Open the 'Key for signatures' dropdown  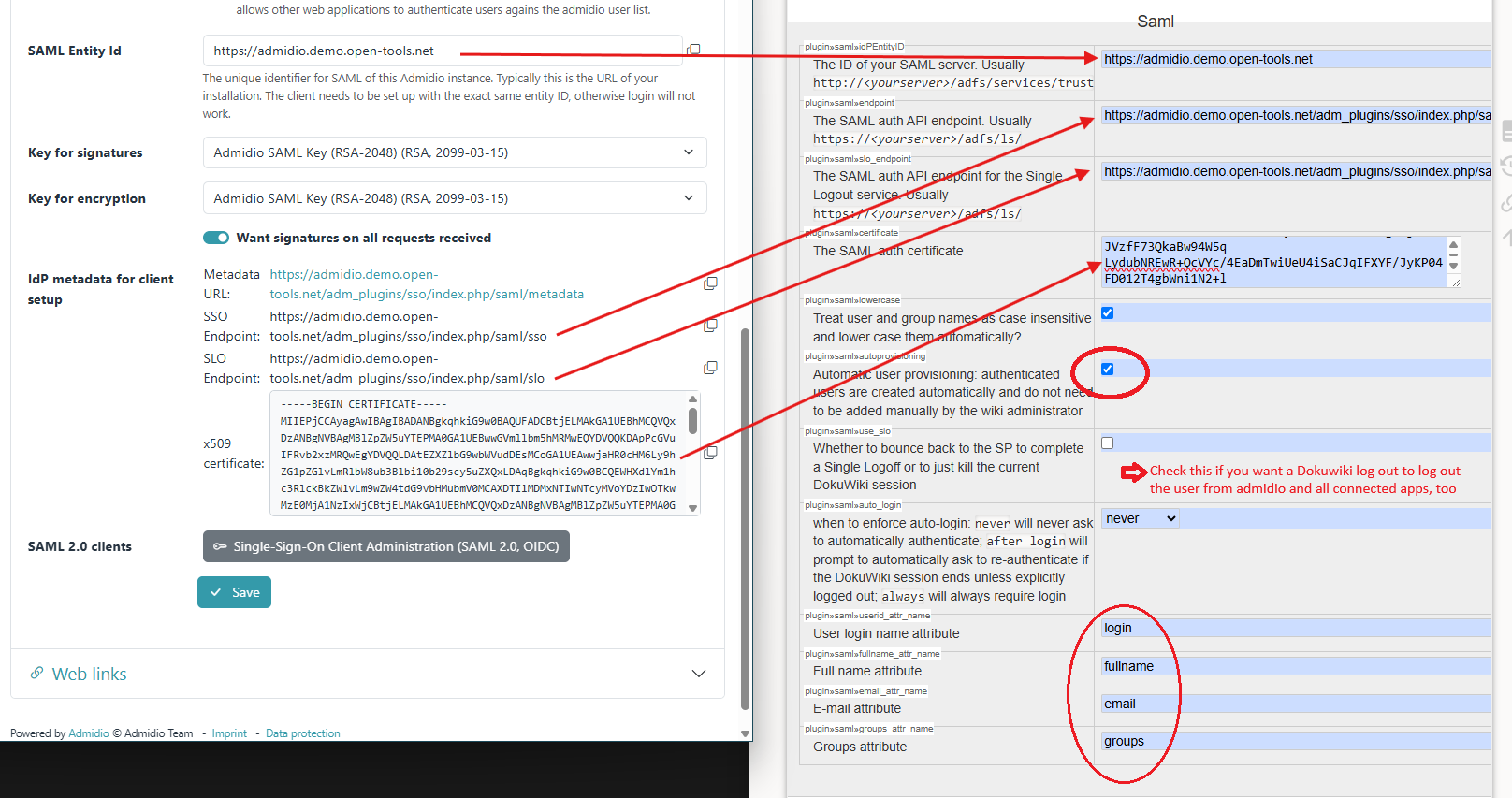[455, 152]
